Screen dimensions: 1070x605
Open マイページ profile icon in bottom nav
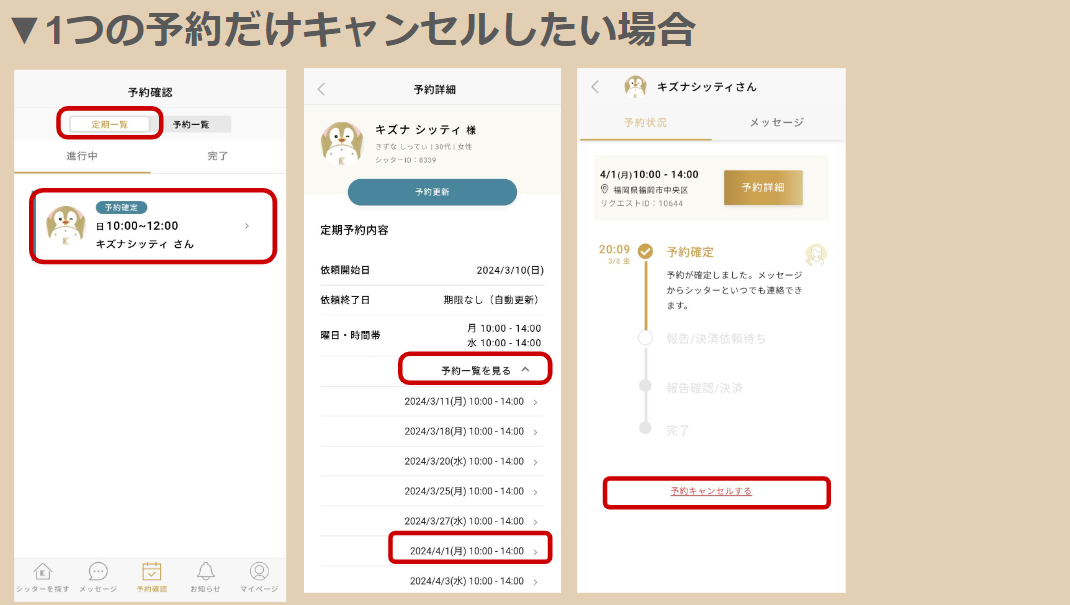(259, 571)
